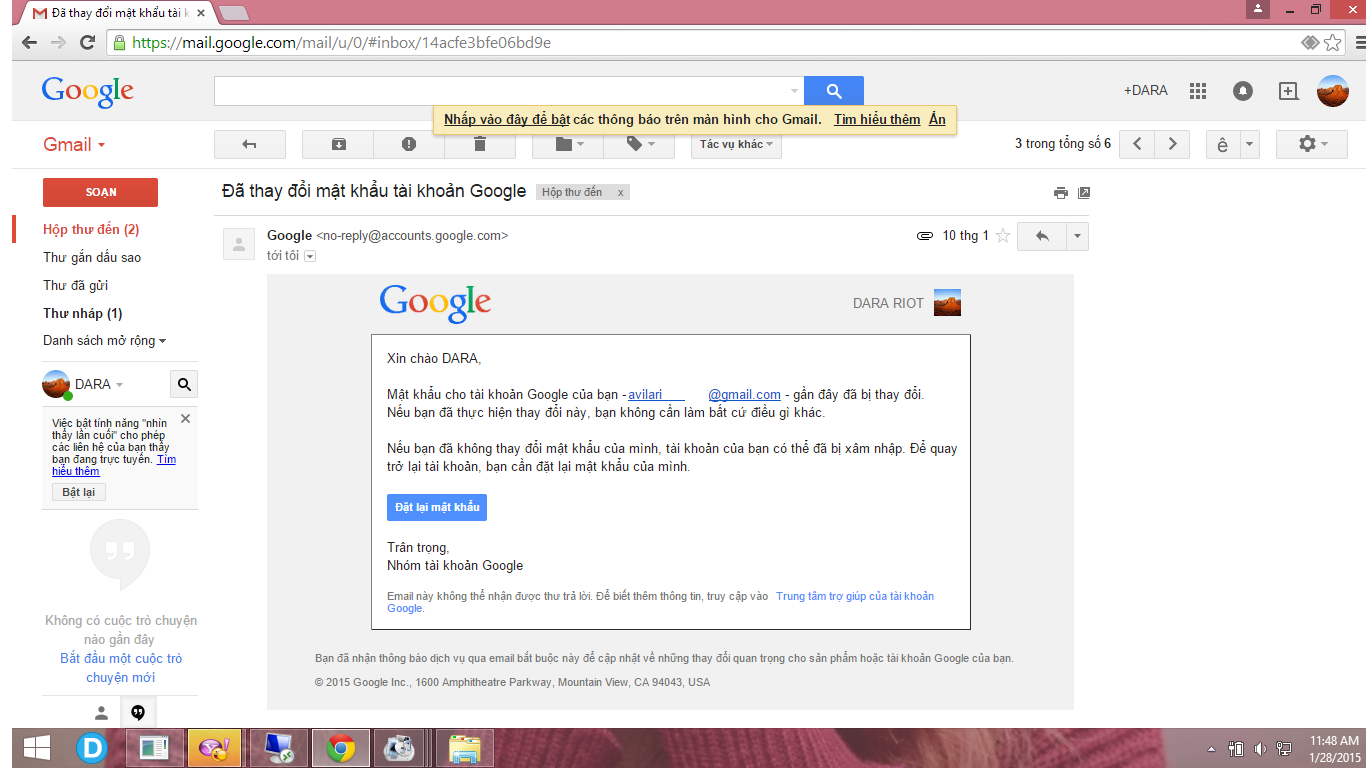Open the move-to folder dropdown
1366x768 pixels.
[x=568, y=144]
